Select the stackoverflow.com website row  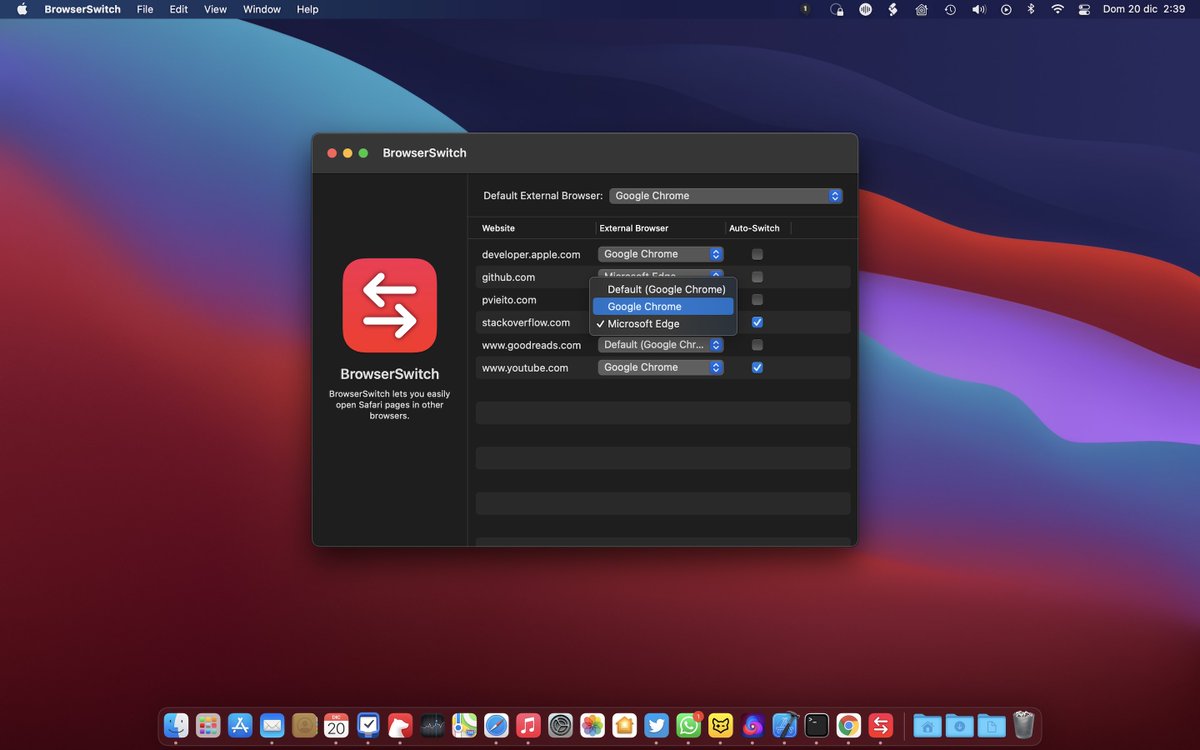pyautogui.click(x=526, y=322)
